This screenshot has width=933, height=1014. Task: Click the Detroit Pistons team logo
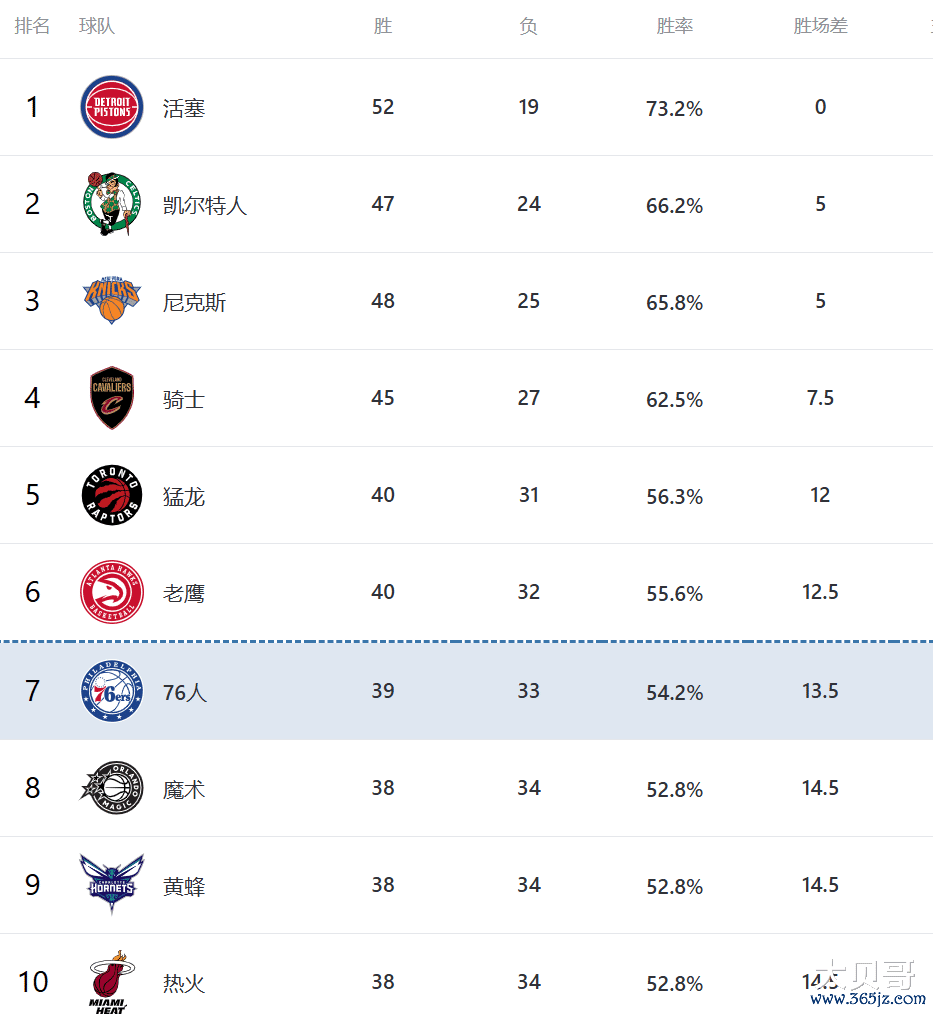point(111,107)
